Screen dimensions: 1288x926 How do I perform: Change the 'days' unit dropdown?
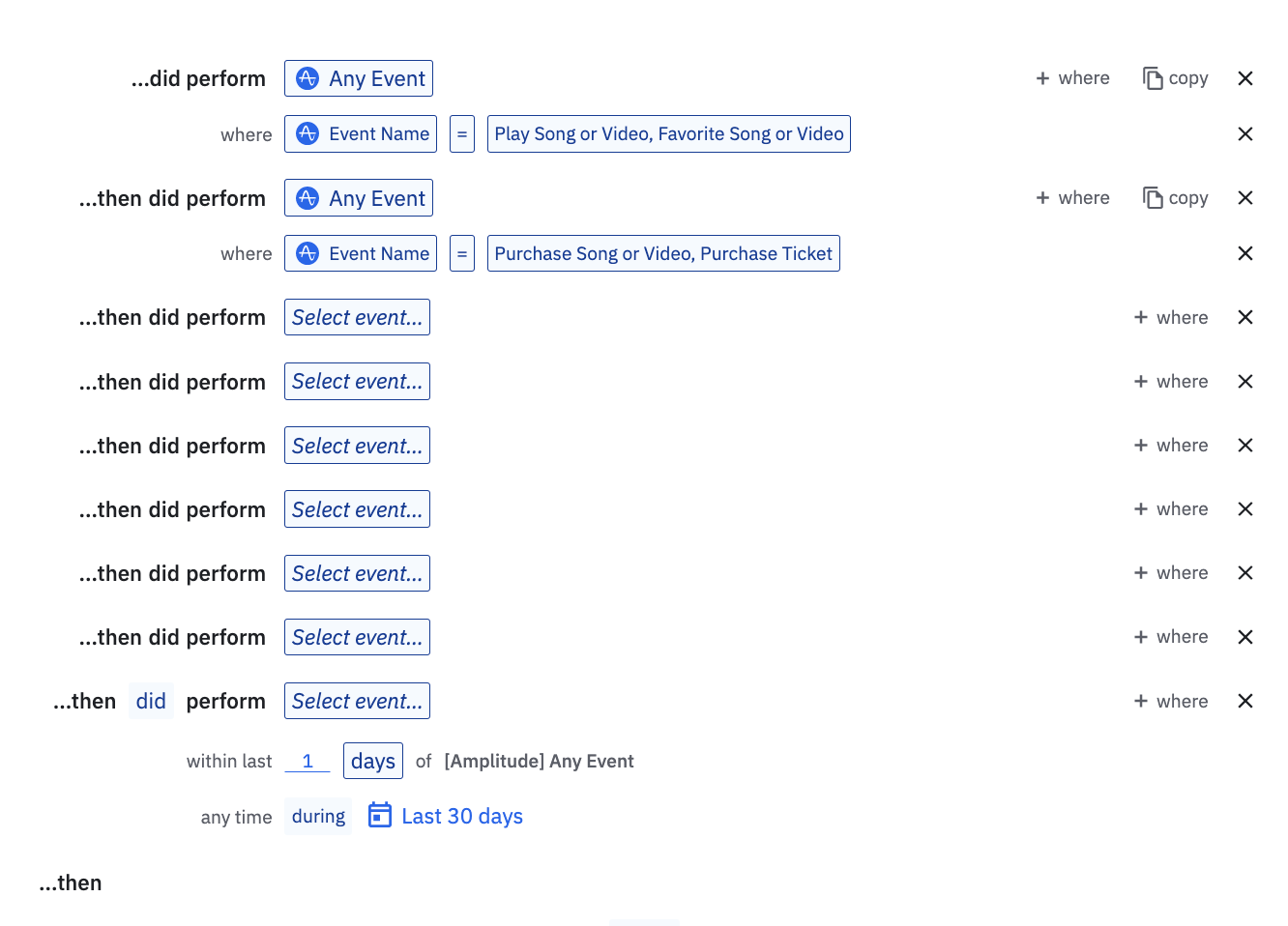[x=373, y=761]
